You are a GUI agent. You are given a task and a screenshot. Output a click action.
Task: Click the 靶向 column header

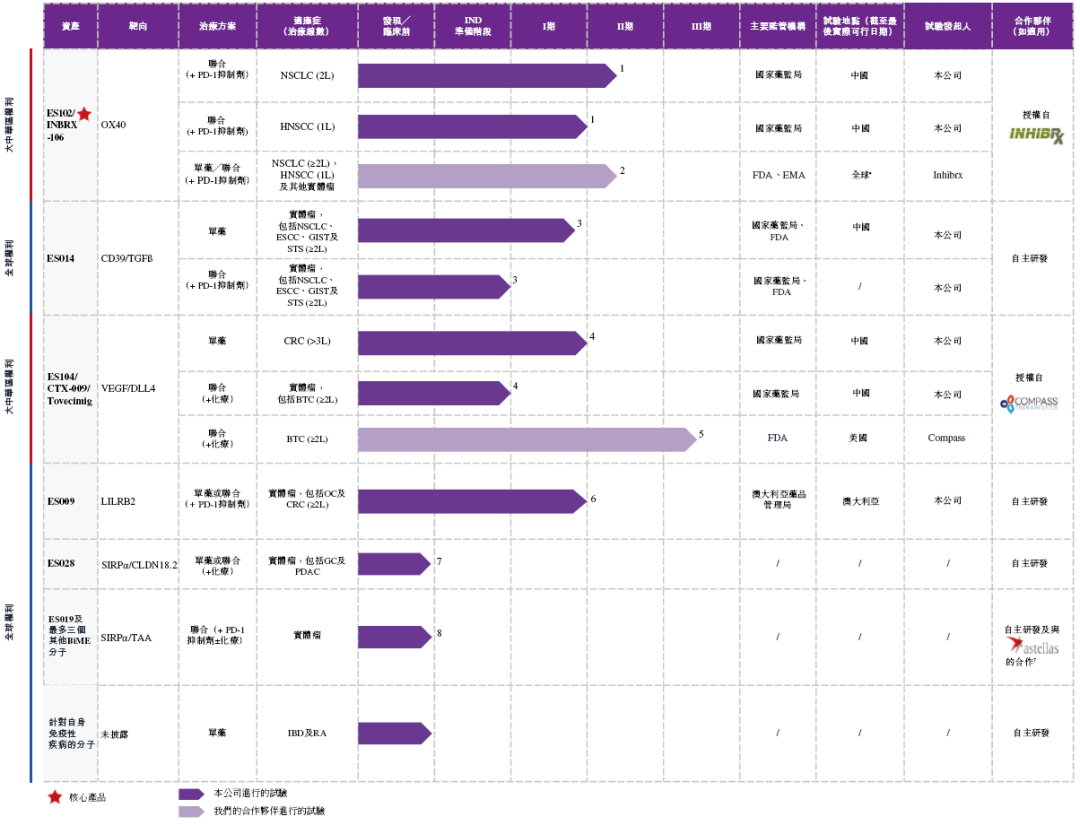[x=138, y=26]
